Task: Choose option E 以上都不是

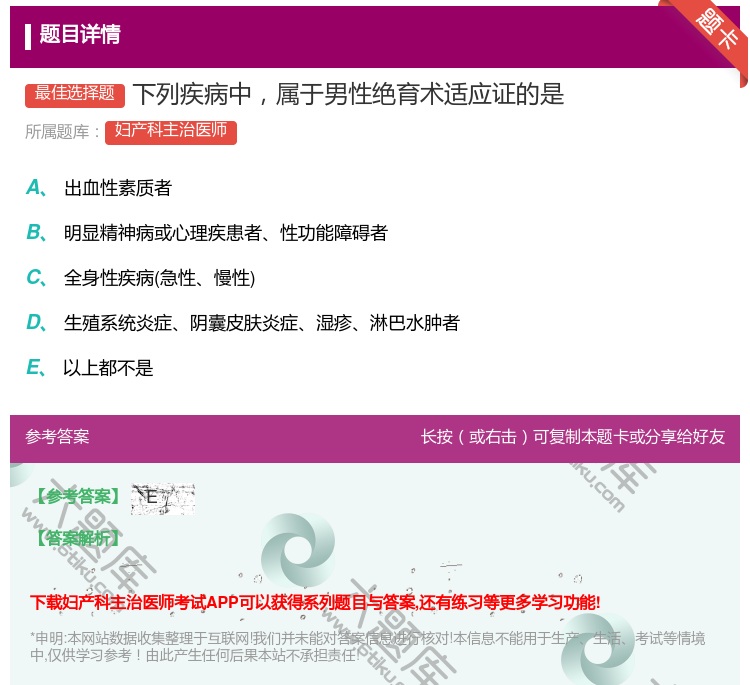Action: point(89,368)
